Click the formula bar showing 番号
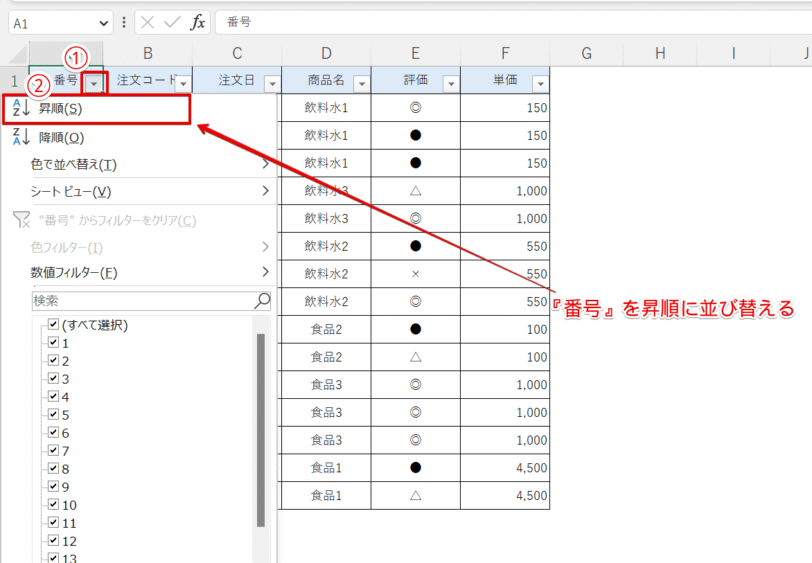Screen dimensions: 812x563 [x=514, y=22]
